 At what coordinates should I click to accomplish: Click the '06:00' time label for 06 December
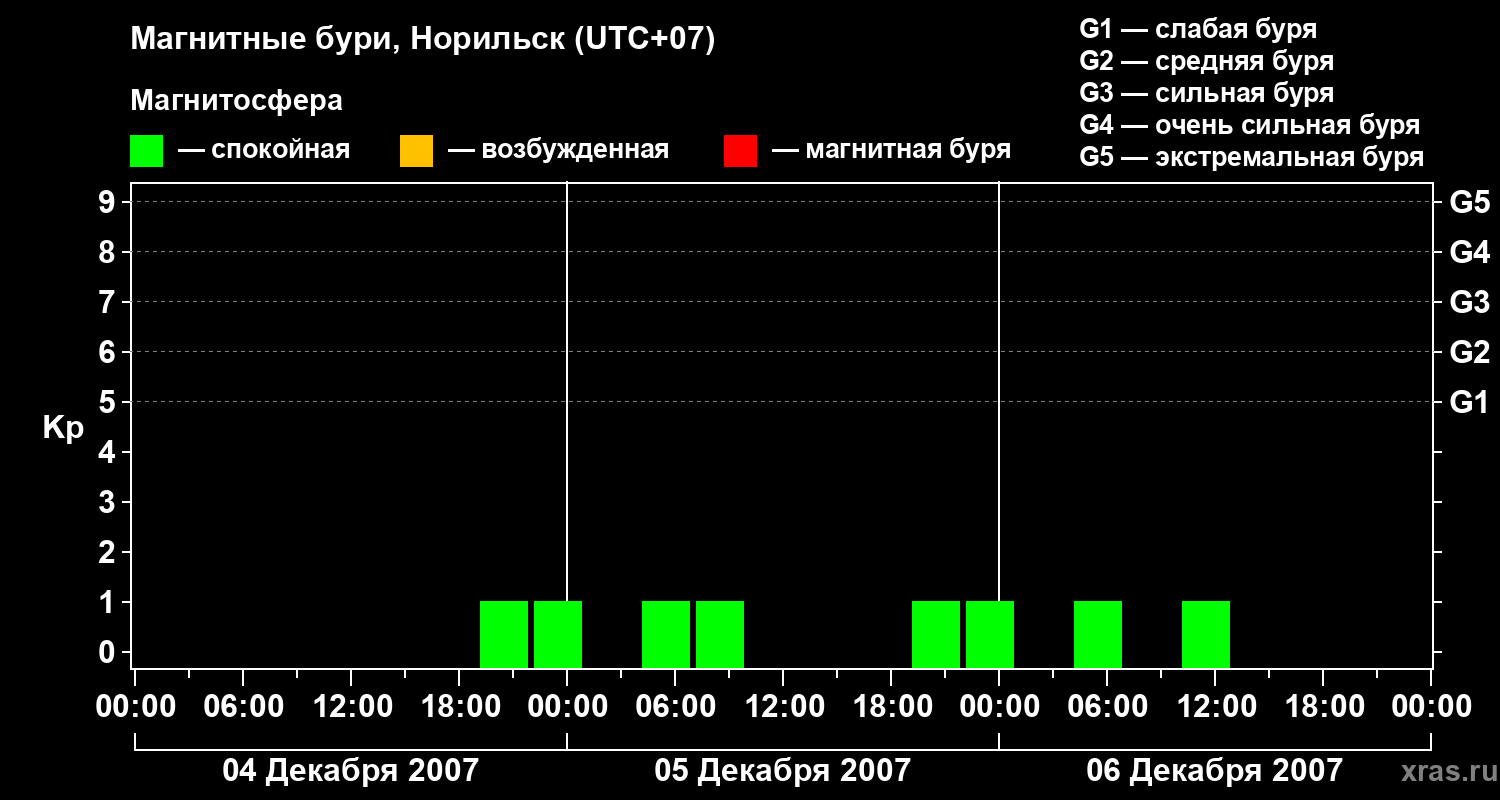coord(1107,706)
